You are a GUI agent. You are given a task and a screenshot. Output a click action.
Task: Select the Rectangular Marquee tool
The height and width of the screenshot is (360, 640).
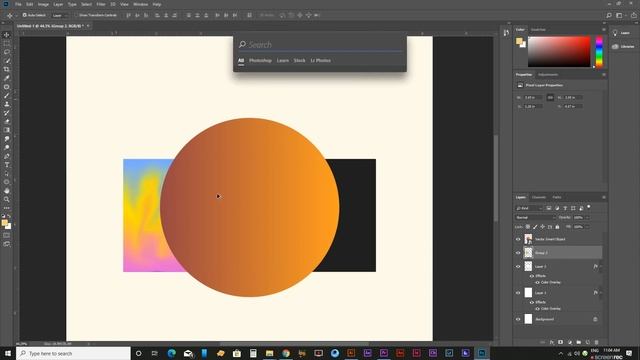(7, 43)
